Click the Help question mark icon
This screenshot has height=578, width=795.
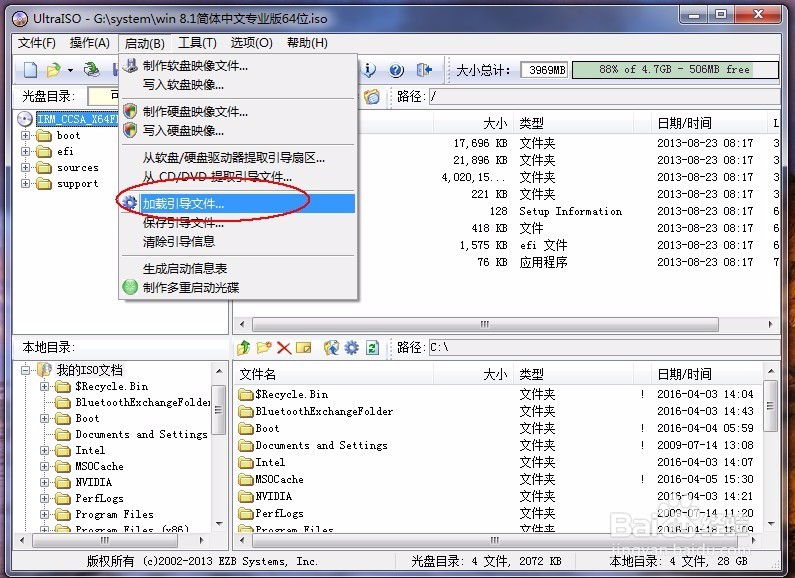[x=396, y=70]
